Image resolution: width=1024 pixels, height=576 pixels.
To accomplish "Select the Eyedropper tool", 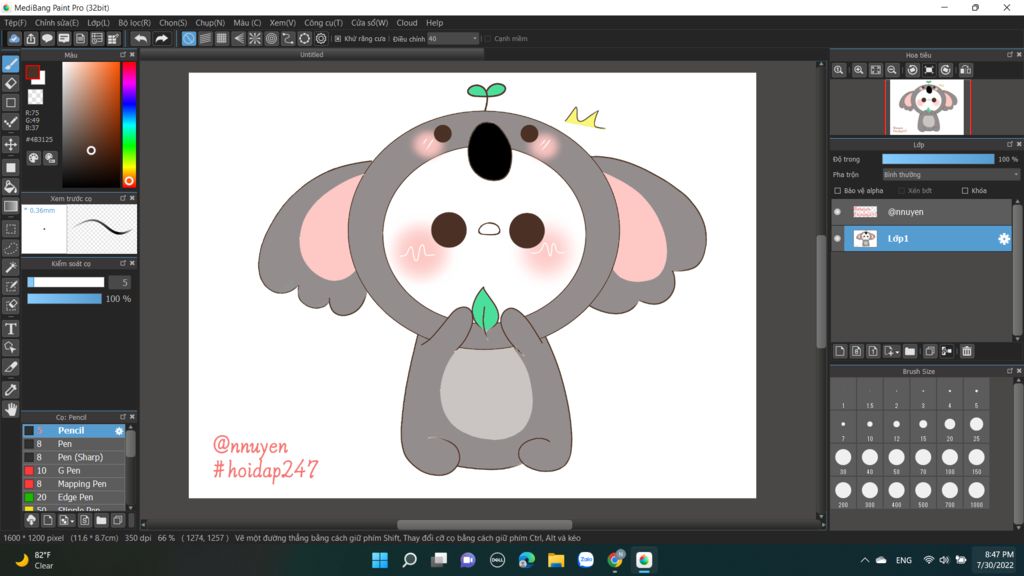I will click(10, 390).
